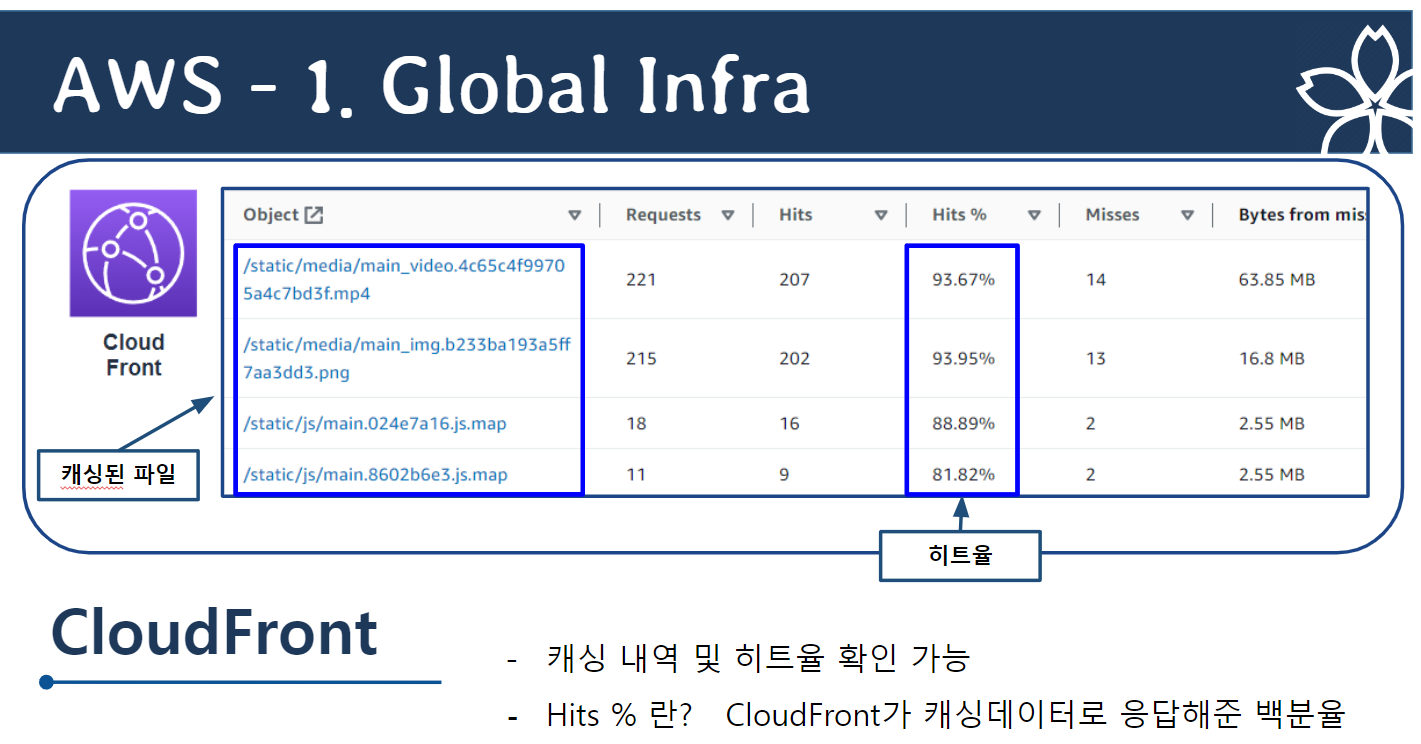Click the CloudFront service icon
Viewport: 1421px width, 744px height.
[x=133, y=254]
